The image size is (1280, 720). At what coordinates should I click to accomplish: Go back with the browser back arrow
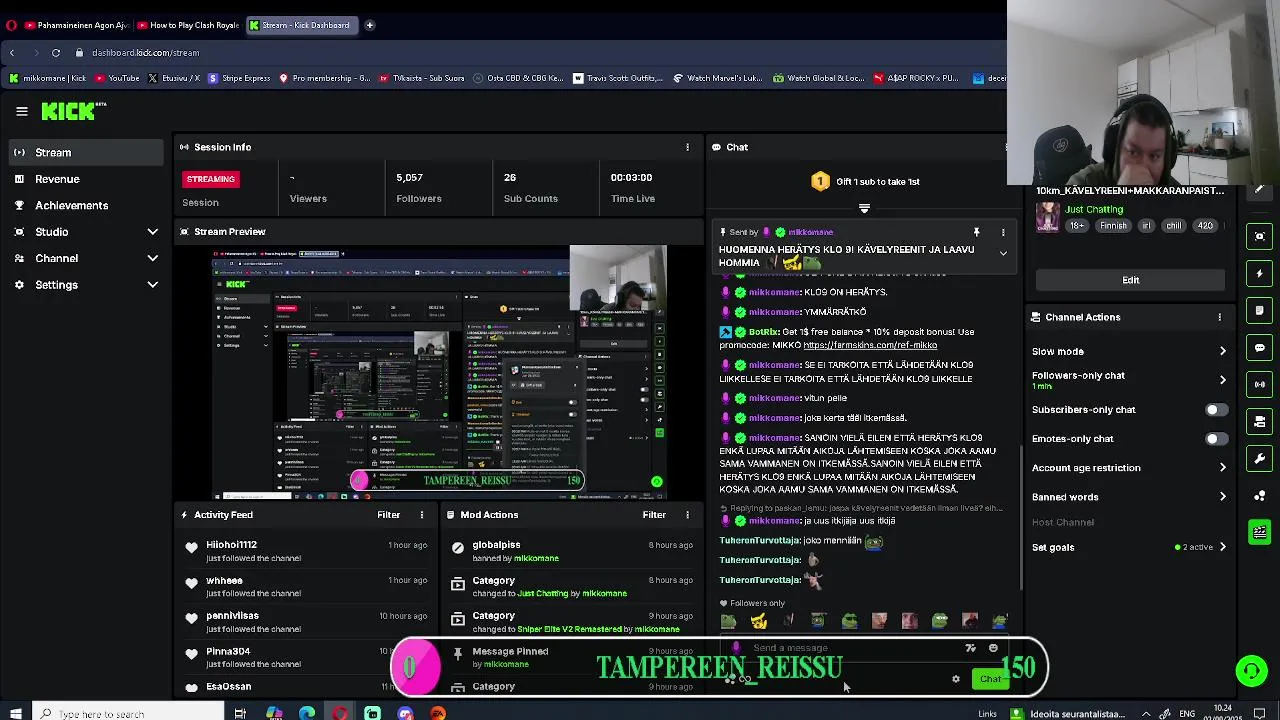pyautogui.click(x=12, y=52)
